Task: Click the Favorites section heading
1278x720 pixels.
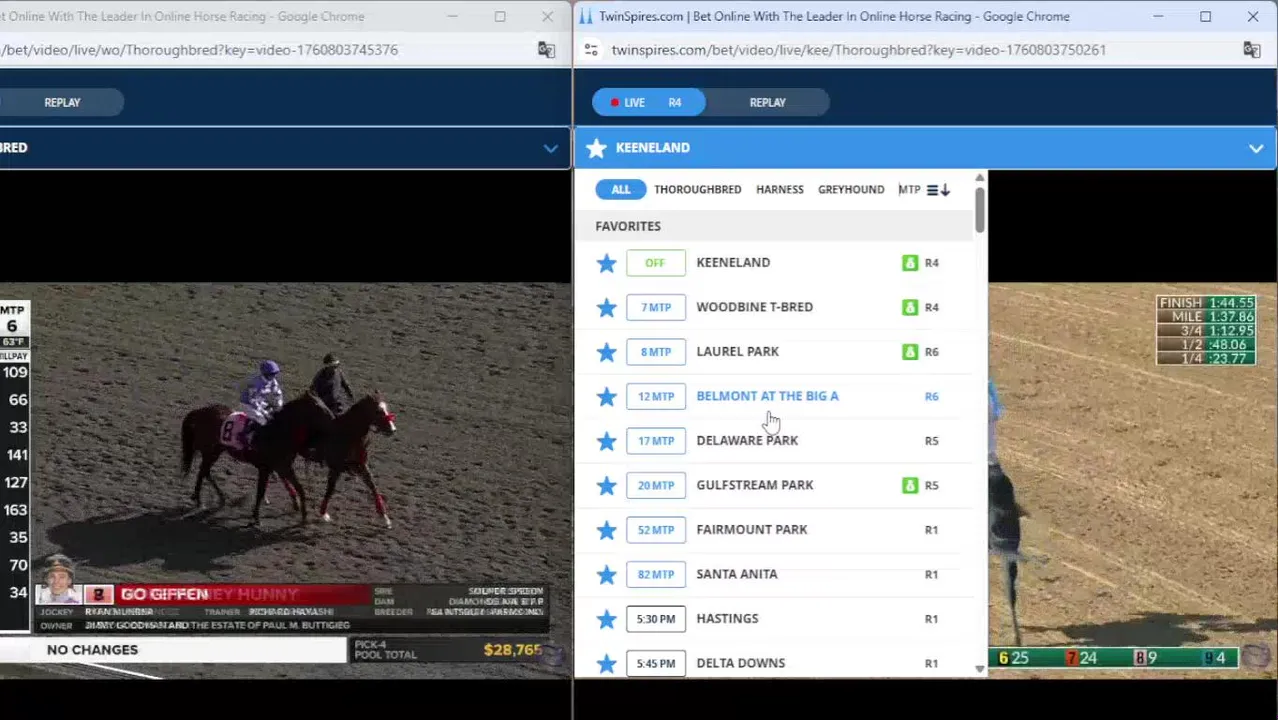Action: pyautogui.click(x=628, y=226)
